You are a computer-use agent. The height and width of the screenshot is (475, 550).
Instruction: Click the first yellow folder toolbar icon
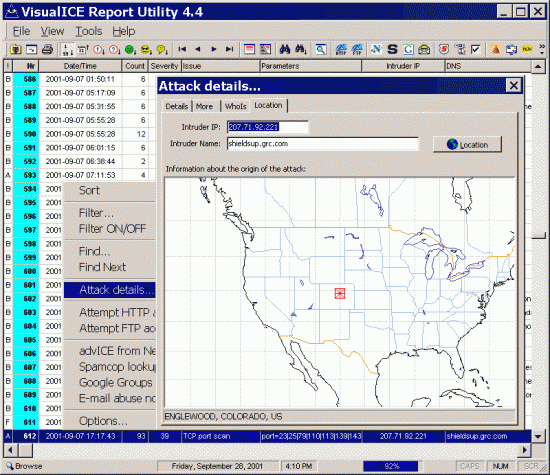tap(15, 49)
